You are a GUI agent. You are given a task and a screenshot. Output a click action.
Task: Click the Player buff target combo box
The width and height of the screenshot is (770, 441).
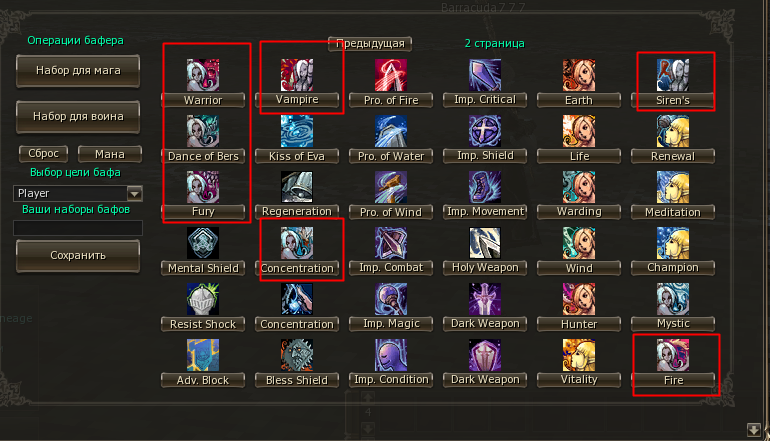[x=78, y=193]
